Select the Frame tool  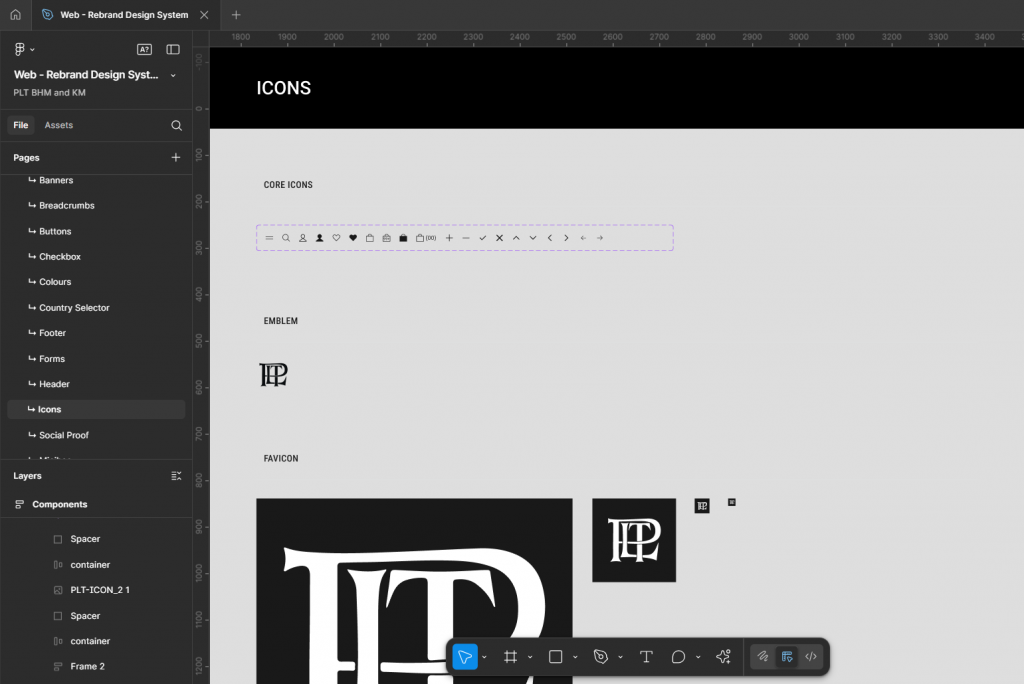(x=510, y=657)
